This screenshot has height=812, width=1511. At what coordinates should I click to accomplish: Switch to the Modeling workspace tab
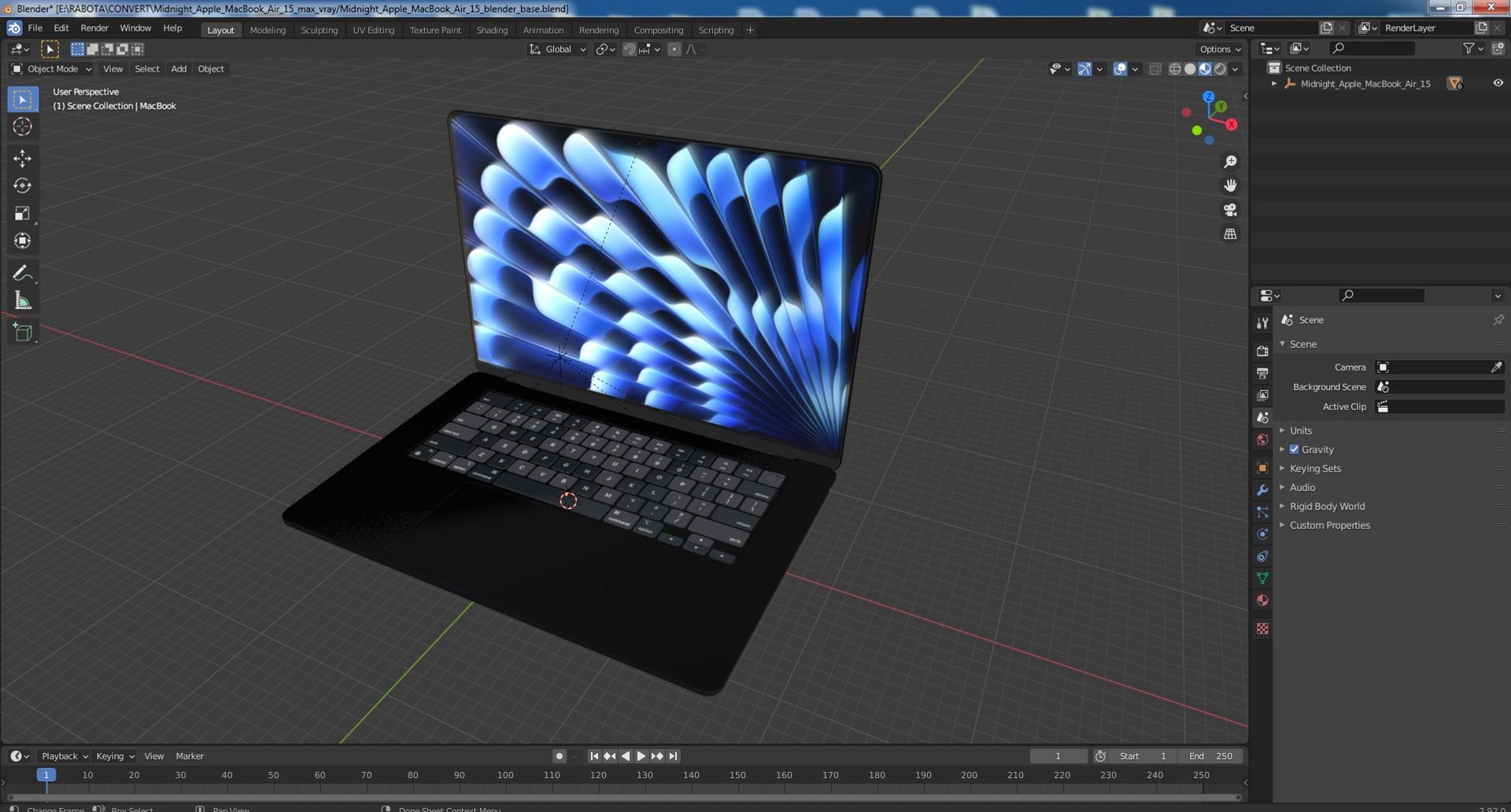268,30
